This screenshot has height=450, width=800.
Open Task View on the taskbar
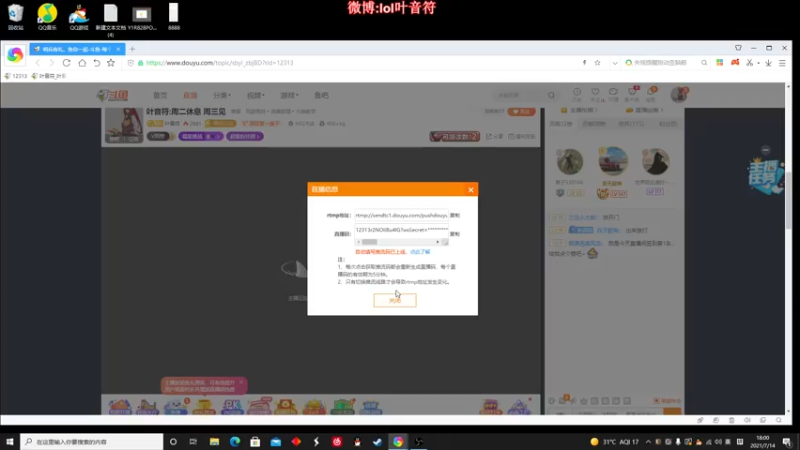click(193, 441)
